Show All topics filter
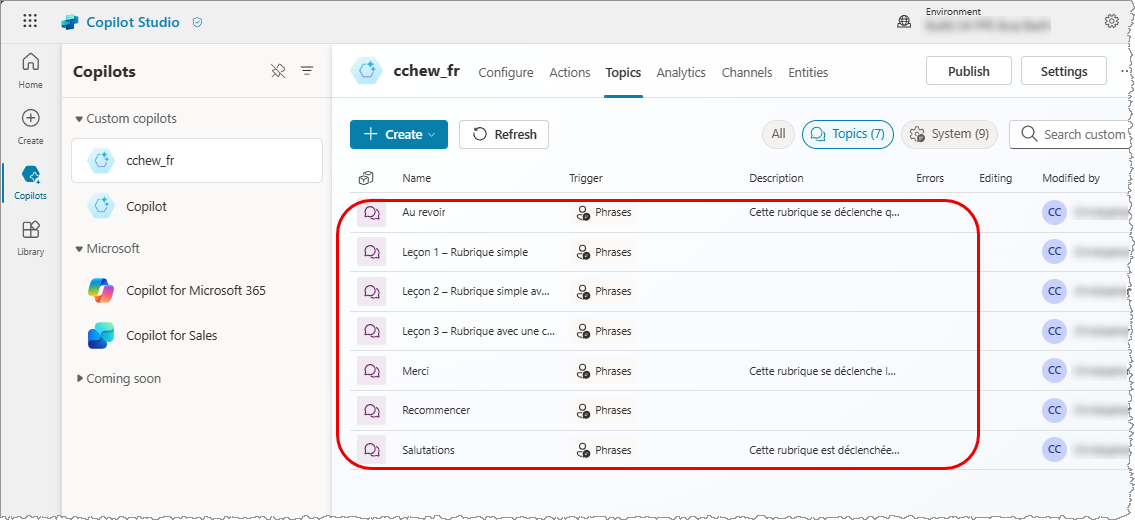The height and width of the screenshot is (520, 1135). click(778, 134)
